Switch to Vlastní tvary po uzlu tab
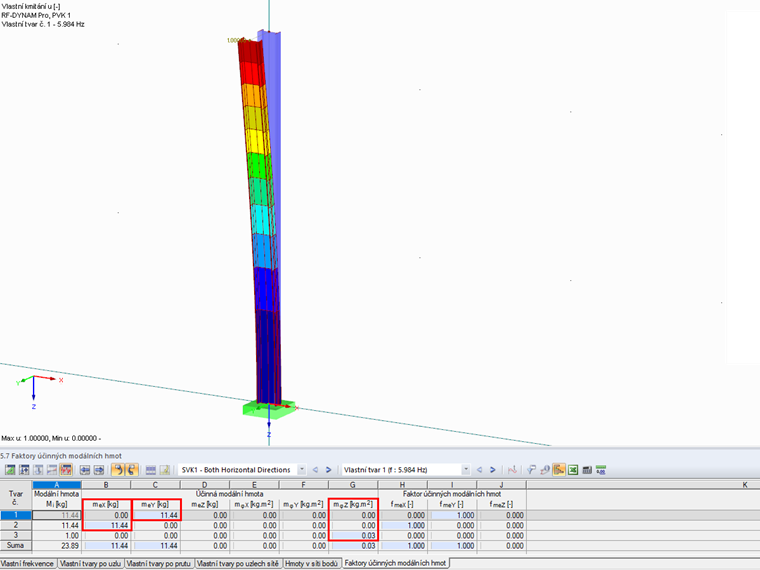The height and width of the screenshot is (570, 760). point(91,564)
